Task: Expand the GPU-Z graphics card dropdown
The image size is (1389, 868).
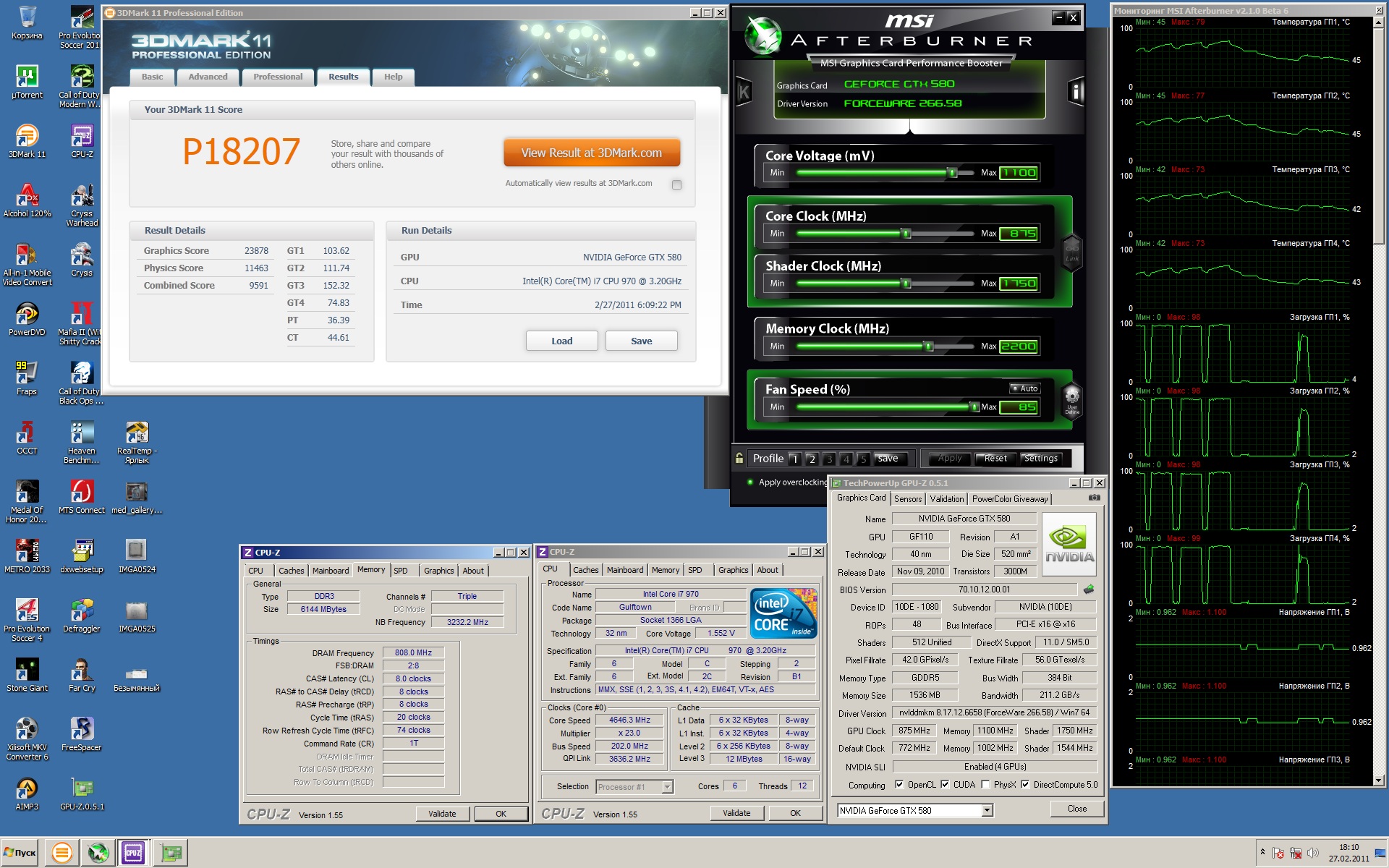Action: tap(987, 811)
